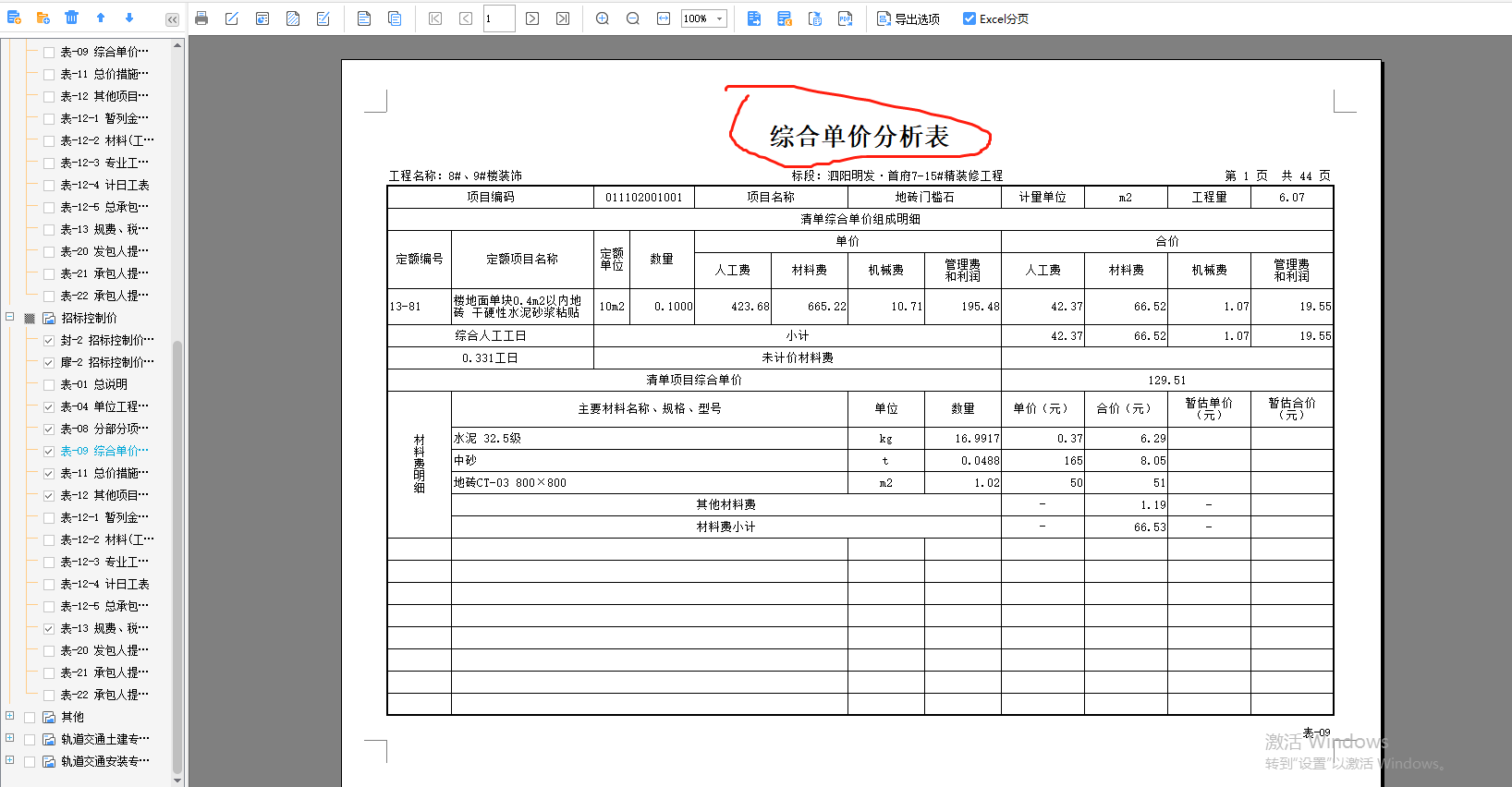Go to last page arrow
1512x787 pixels.
[563, 18]
